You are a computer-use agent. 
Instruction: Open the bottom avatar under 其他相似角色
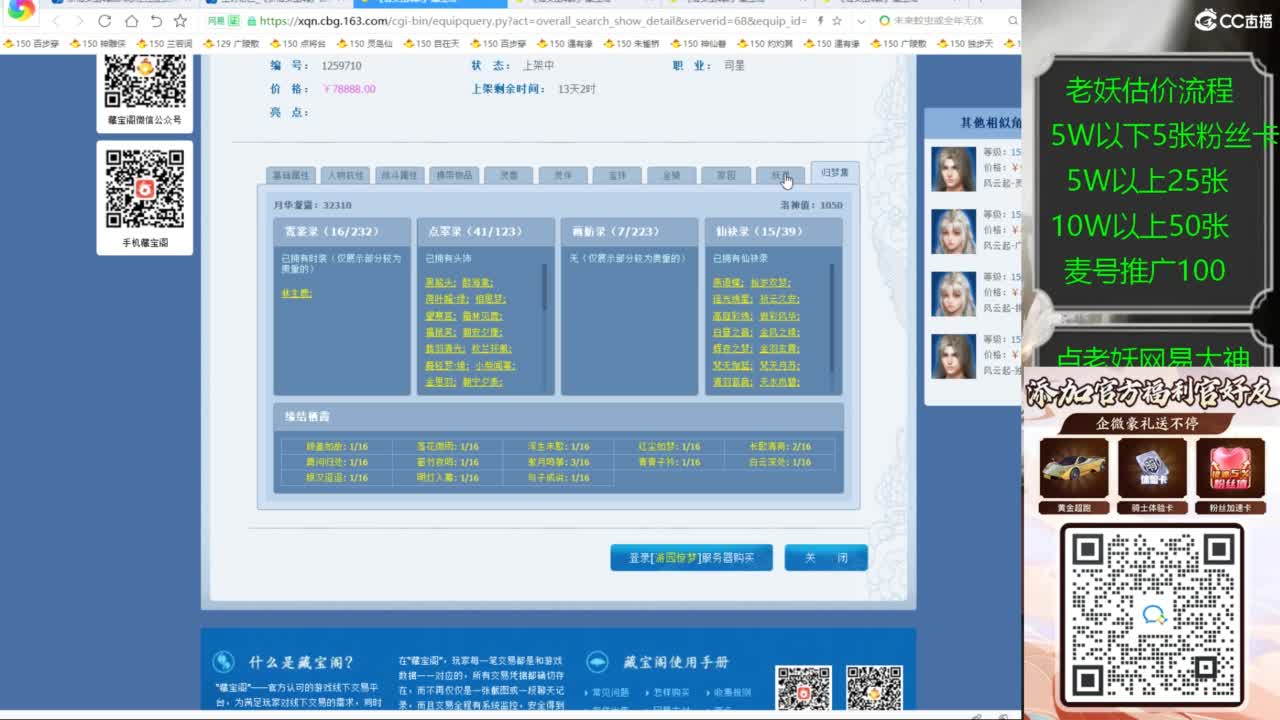(x=953, y=356)
